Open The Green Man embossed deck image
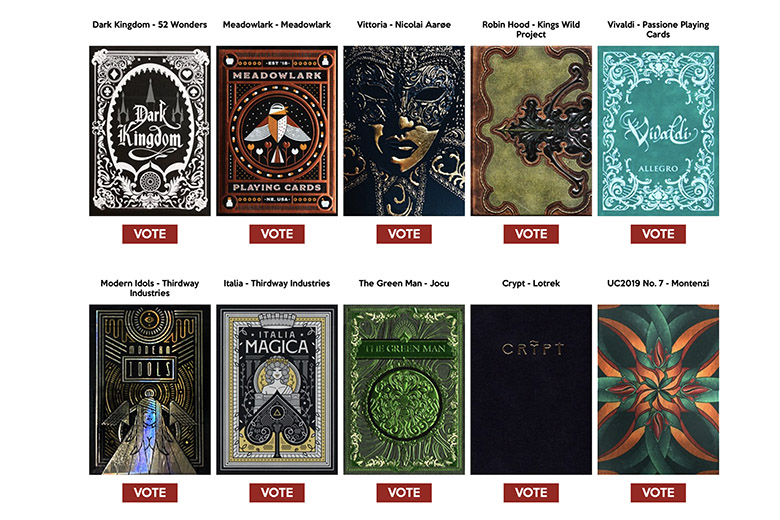 coord(404,390)
